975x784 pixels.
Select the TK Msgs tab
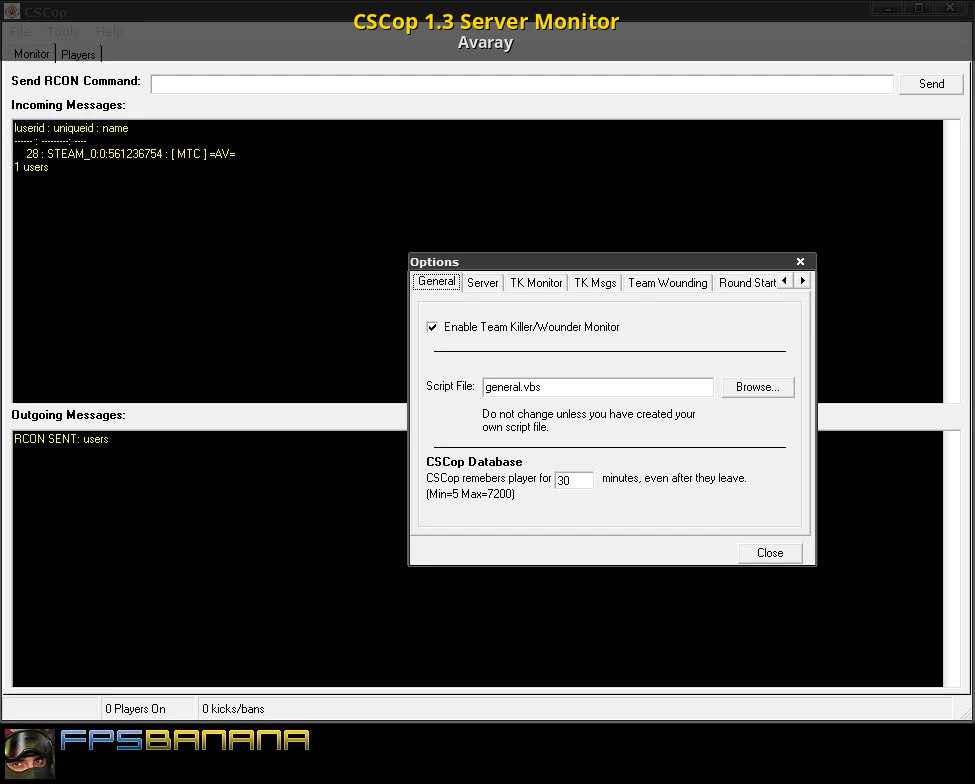(x=595, y=283)
